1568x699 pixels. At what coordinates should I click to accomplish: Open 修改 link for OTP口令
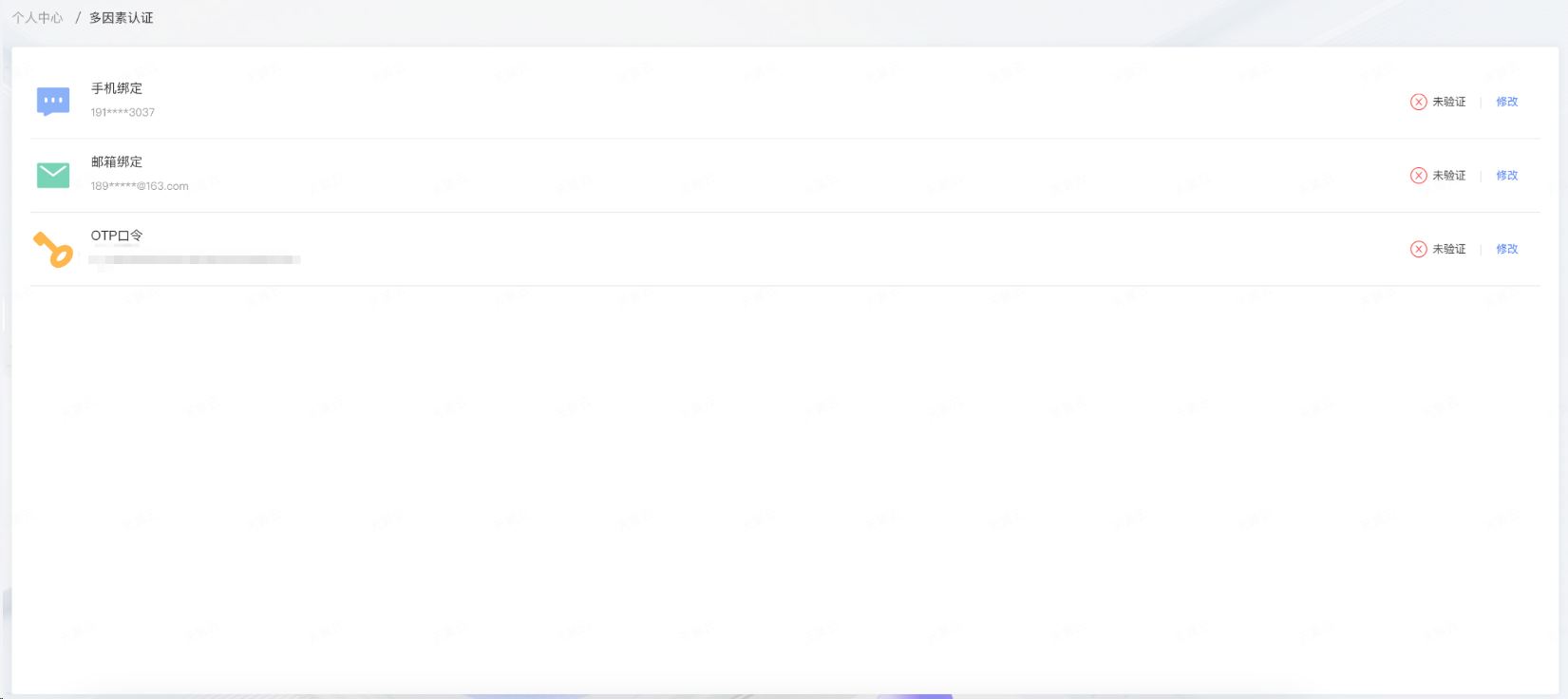coord(1506,249)
